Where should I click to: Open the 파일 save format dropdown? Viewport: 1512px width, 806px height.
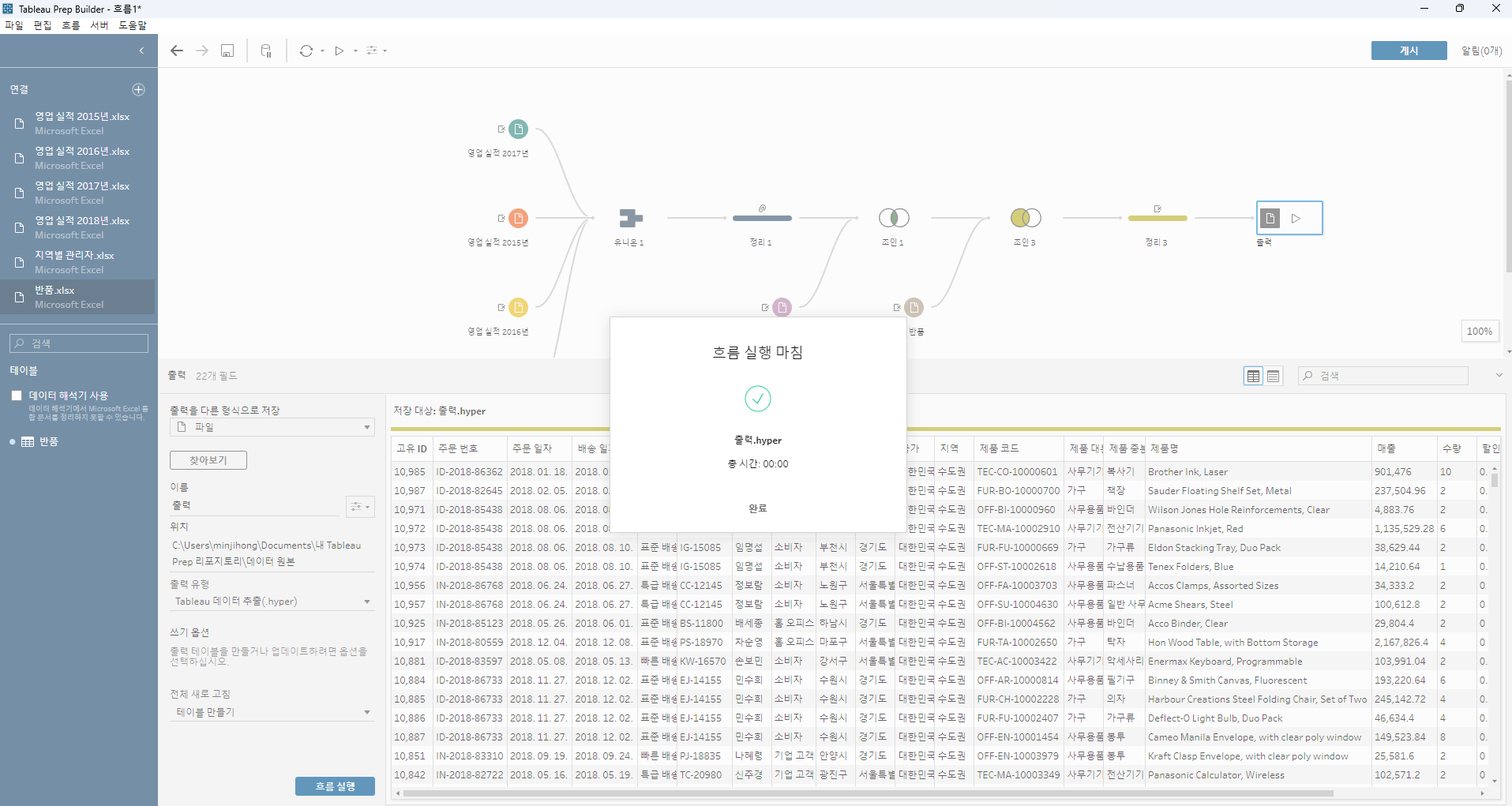pyautogui.click(x=272, y=427)
